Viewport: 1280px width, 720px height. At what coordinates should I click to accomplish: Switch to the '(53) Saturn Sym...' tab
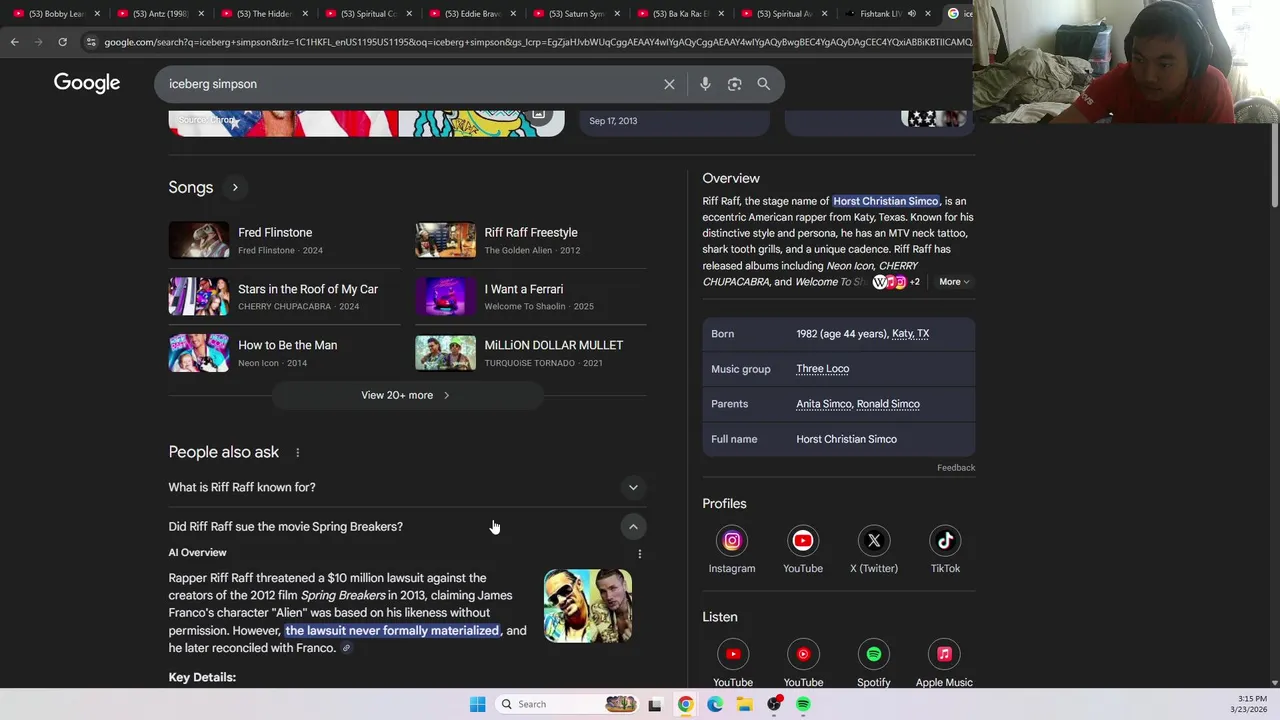tap(576, 14)
